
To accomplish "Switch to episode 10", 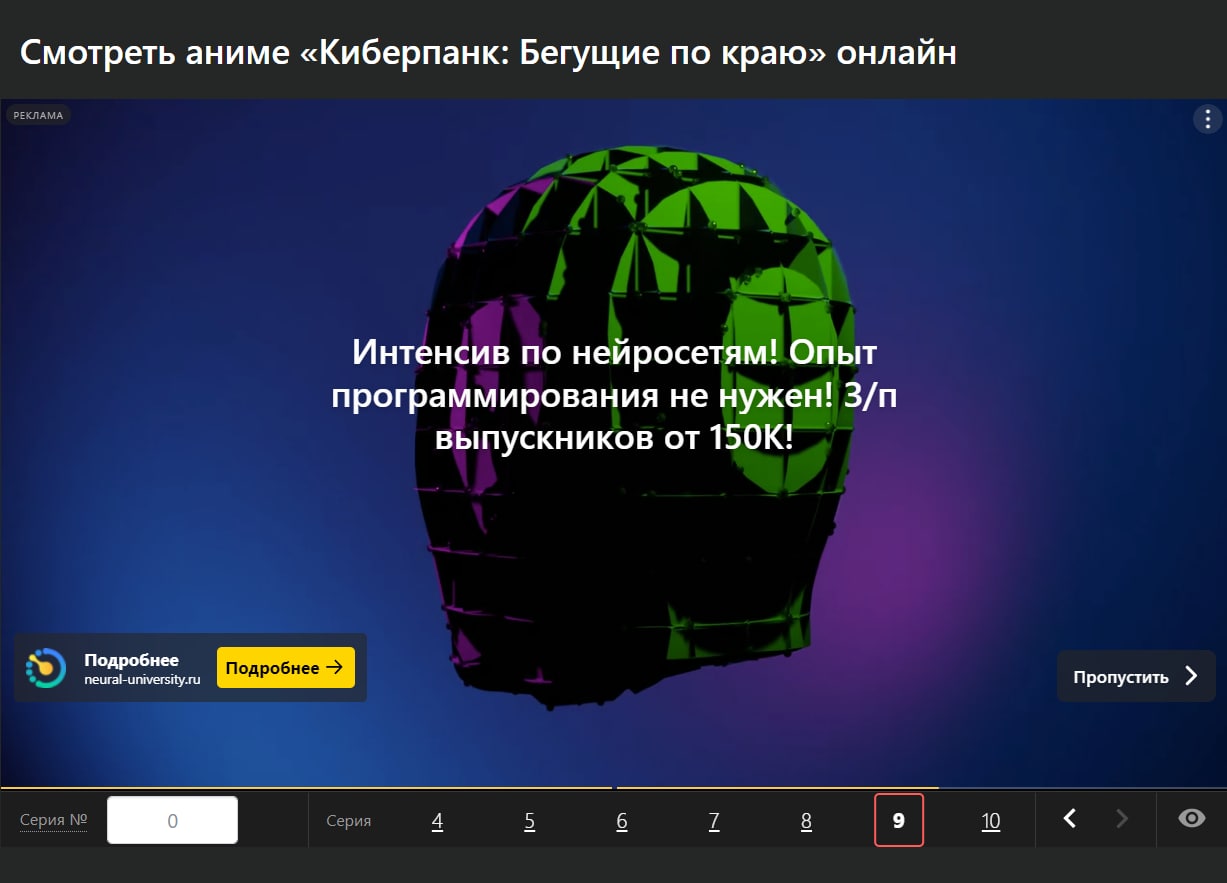I will [990, 820].
